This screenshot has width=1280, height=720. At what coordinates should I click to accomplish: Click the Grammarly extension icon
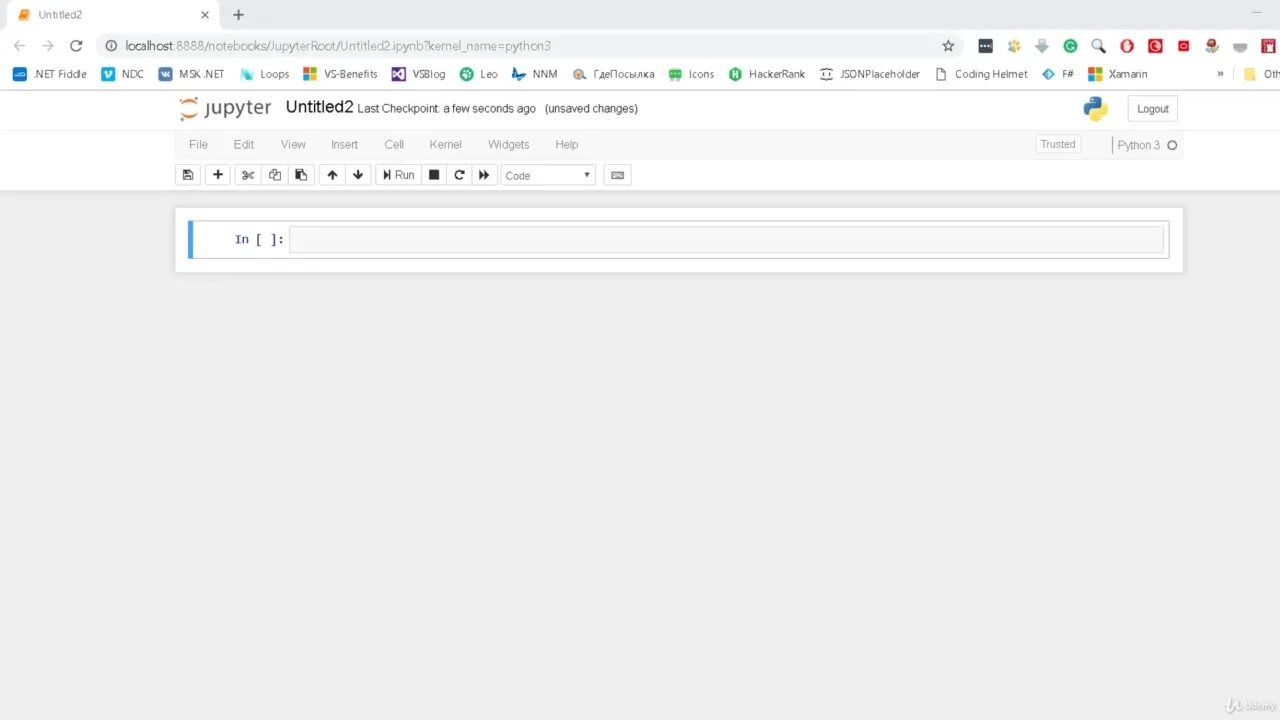[1070, 46]
